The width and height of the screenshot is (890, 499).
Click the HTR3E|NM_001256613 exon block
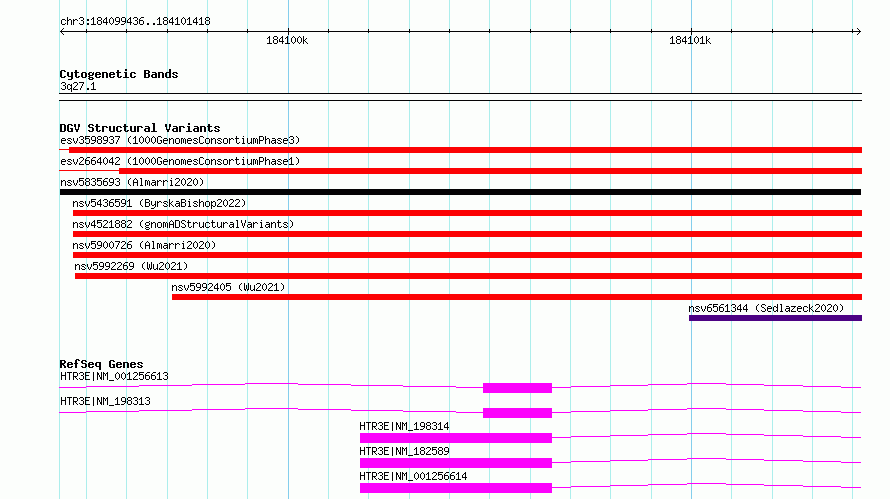517,388
